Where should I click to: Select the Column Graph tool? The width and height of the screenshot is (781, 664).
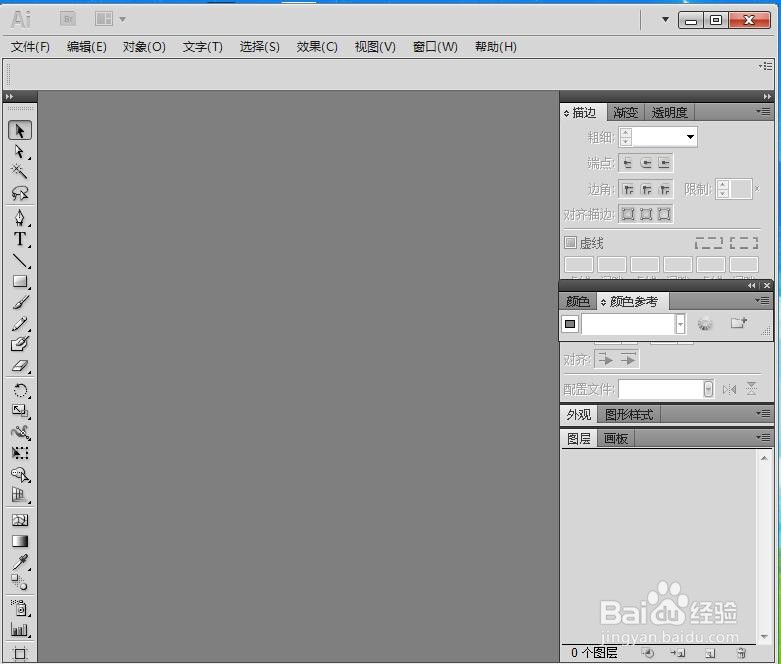coord(20,630)
